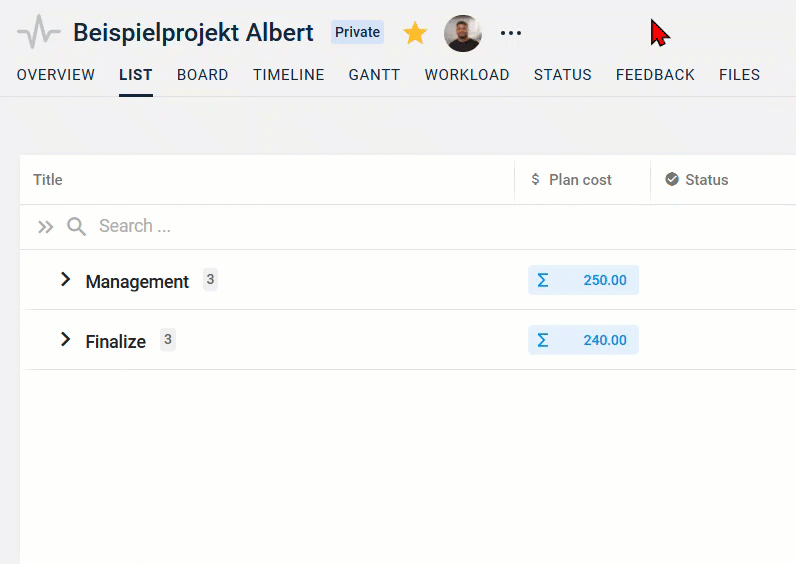
Task: Click the Title column header
Action: 48,180
